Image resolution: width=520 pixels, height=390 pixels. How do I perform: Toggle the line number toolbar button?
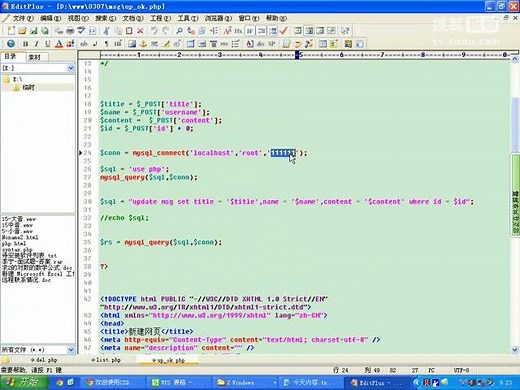pos(273,31)
